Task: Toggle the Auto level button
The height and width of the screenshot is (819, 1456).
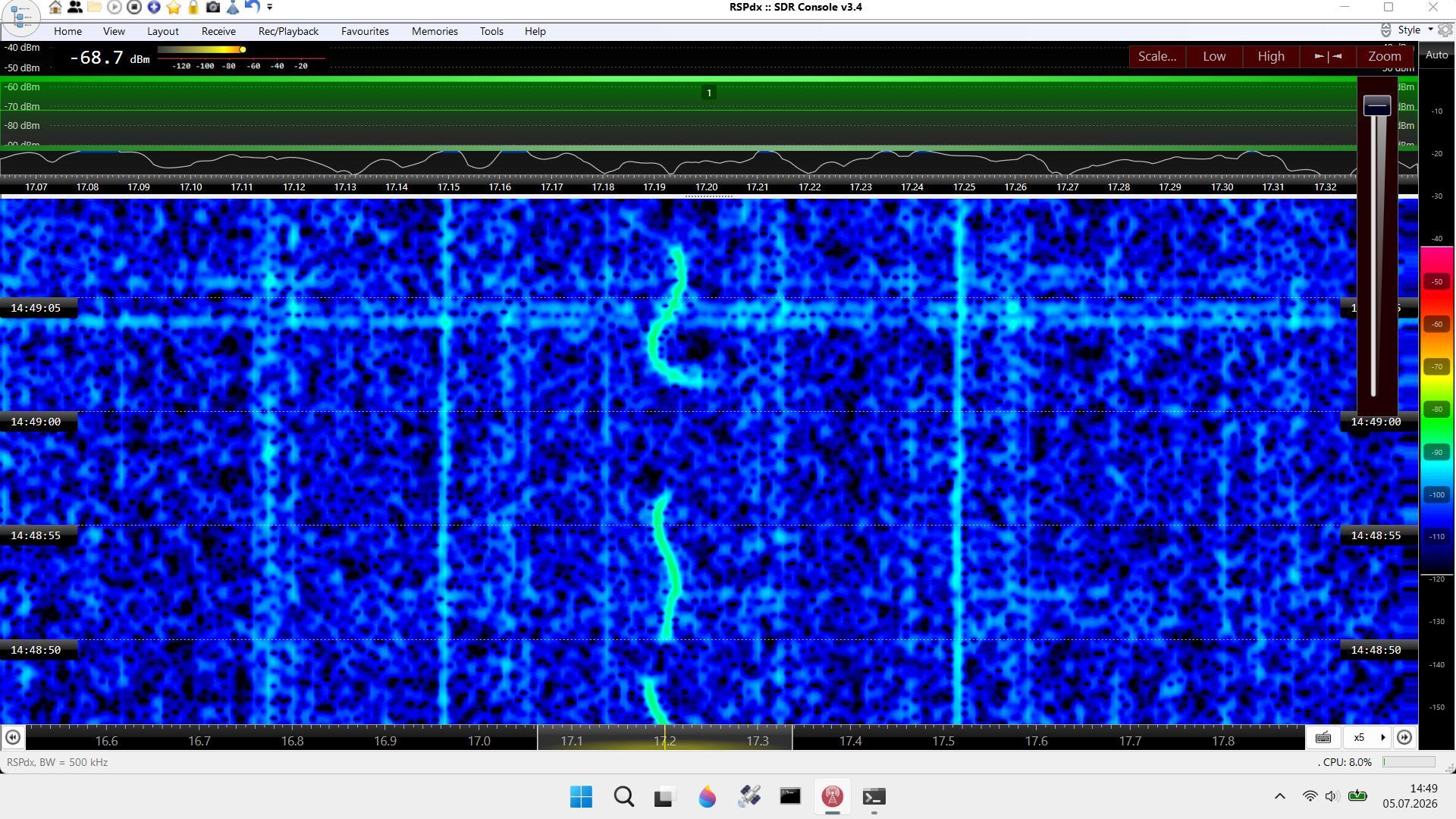Action: click(x=1436, y=55)
